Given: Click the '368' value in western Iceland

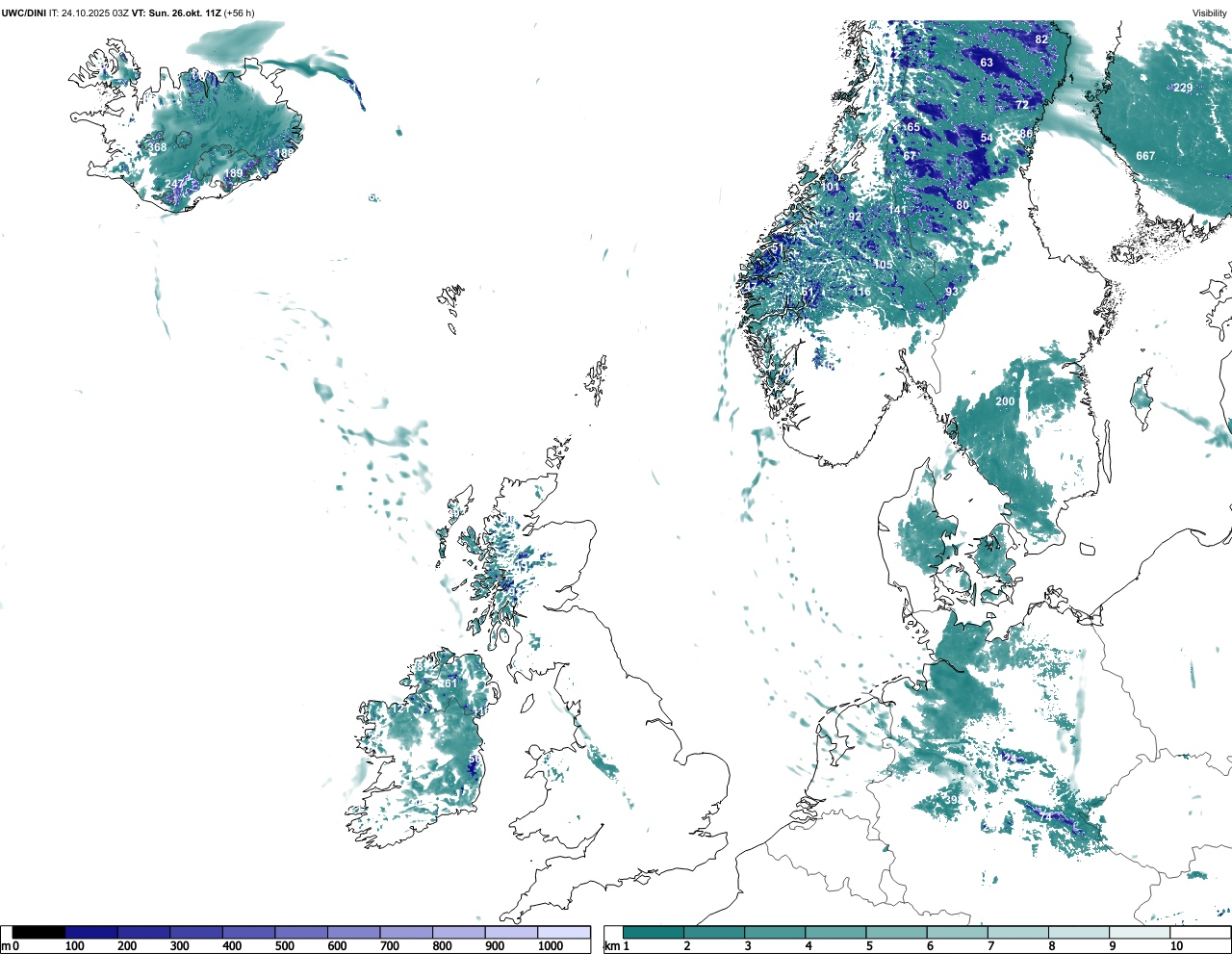Looking at the screenshot, I should pyautogui.click(x=157, y=147).
